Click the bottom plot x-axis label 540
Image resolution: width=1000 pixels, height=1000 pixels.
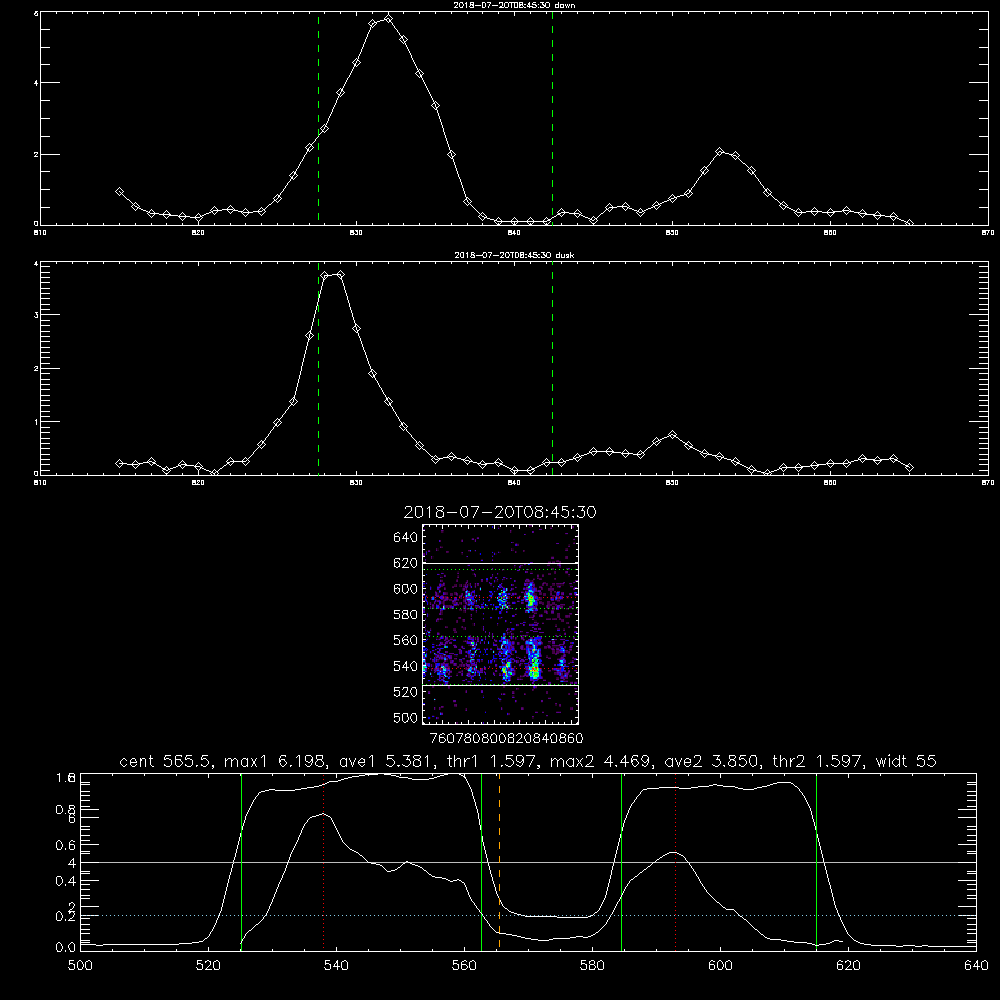pos(336,966)
